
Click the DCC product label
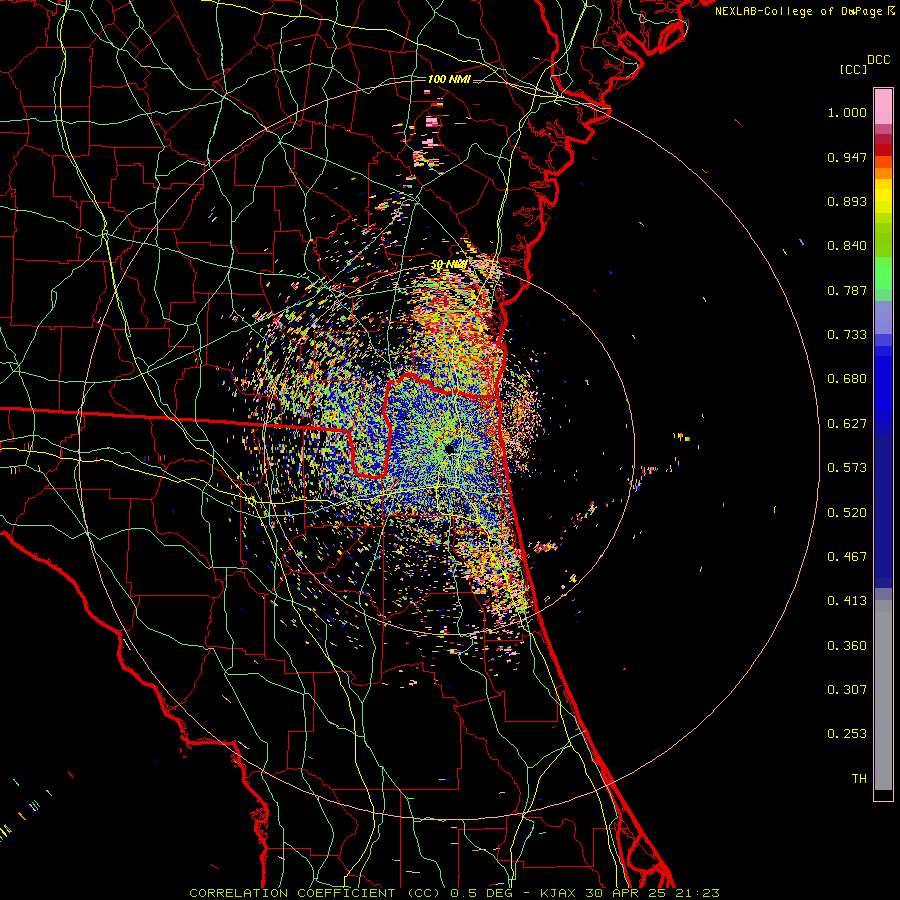tap(878, 60)
